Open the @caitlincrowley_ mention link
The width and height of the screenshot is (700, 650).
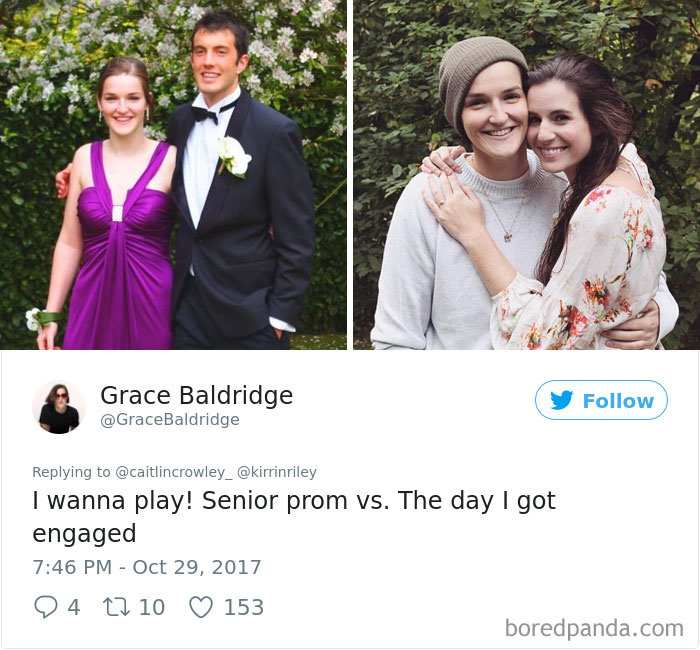(x=174, y=472)
